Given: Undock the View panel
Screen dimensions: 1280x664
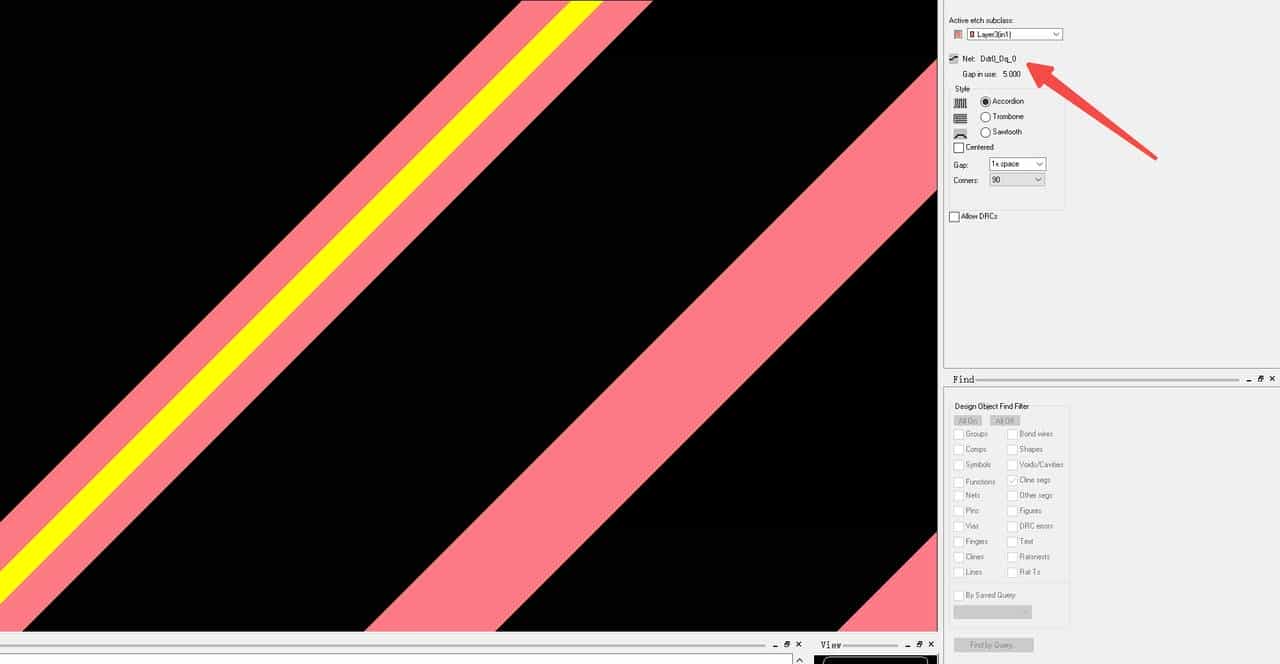Looking at the screenshot, I should tap(918, 644).
